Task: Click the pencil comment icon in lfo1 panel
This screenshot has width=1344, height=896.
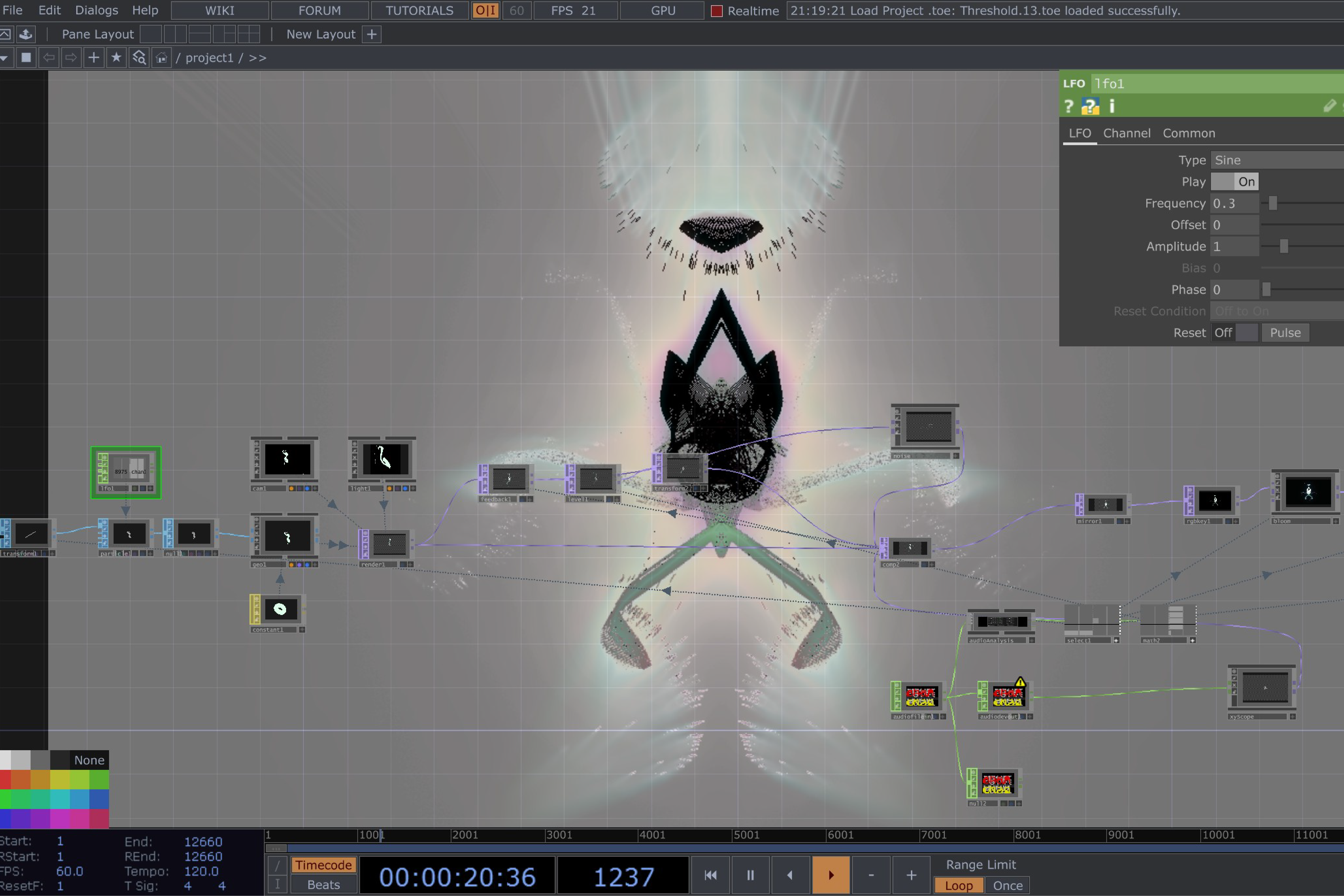Action: [1330, 106]
